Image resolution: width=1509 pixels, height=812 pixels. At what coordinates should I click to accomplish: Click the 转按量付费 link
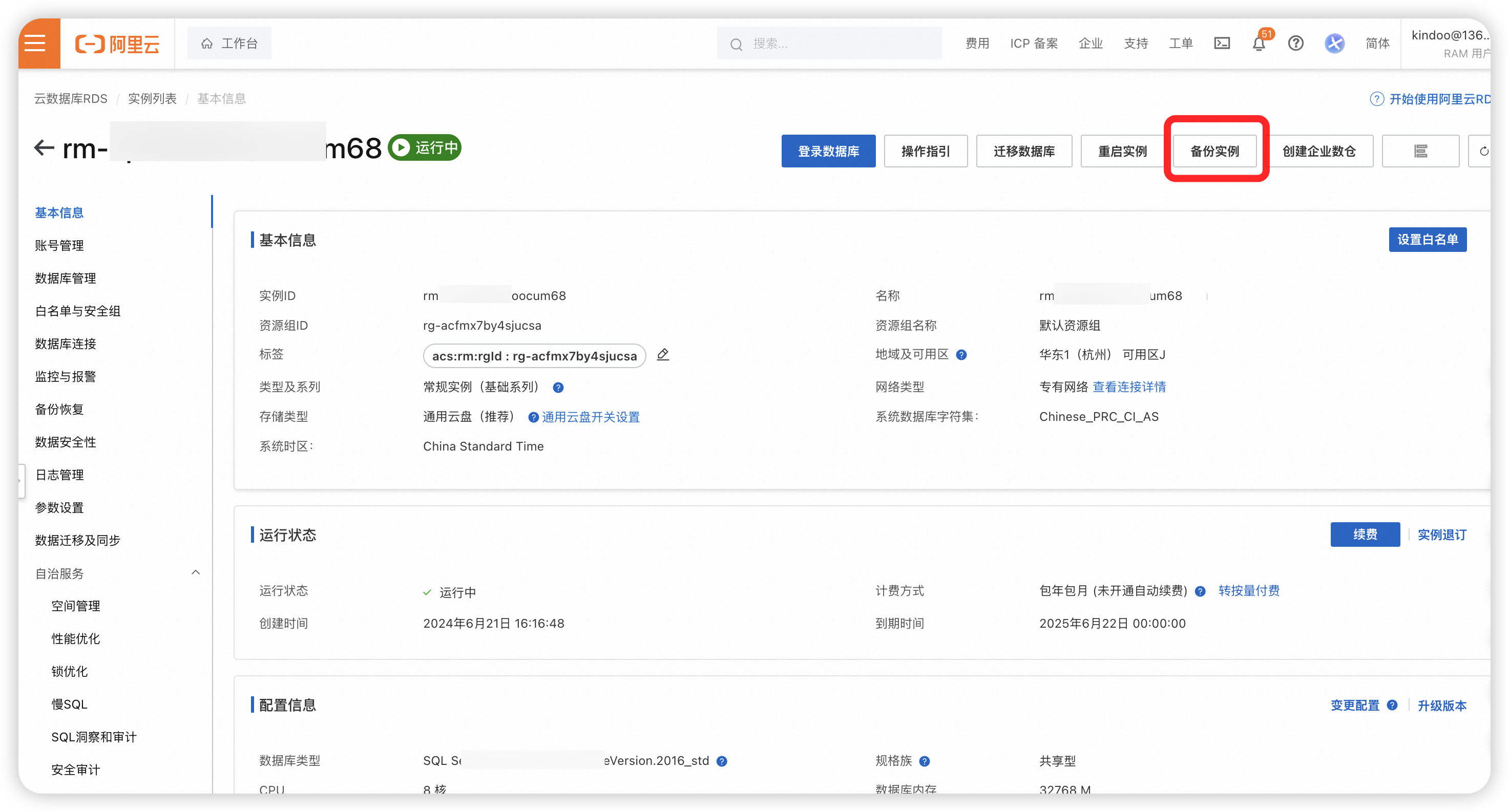coord(1249,591)
